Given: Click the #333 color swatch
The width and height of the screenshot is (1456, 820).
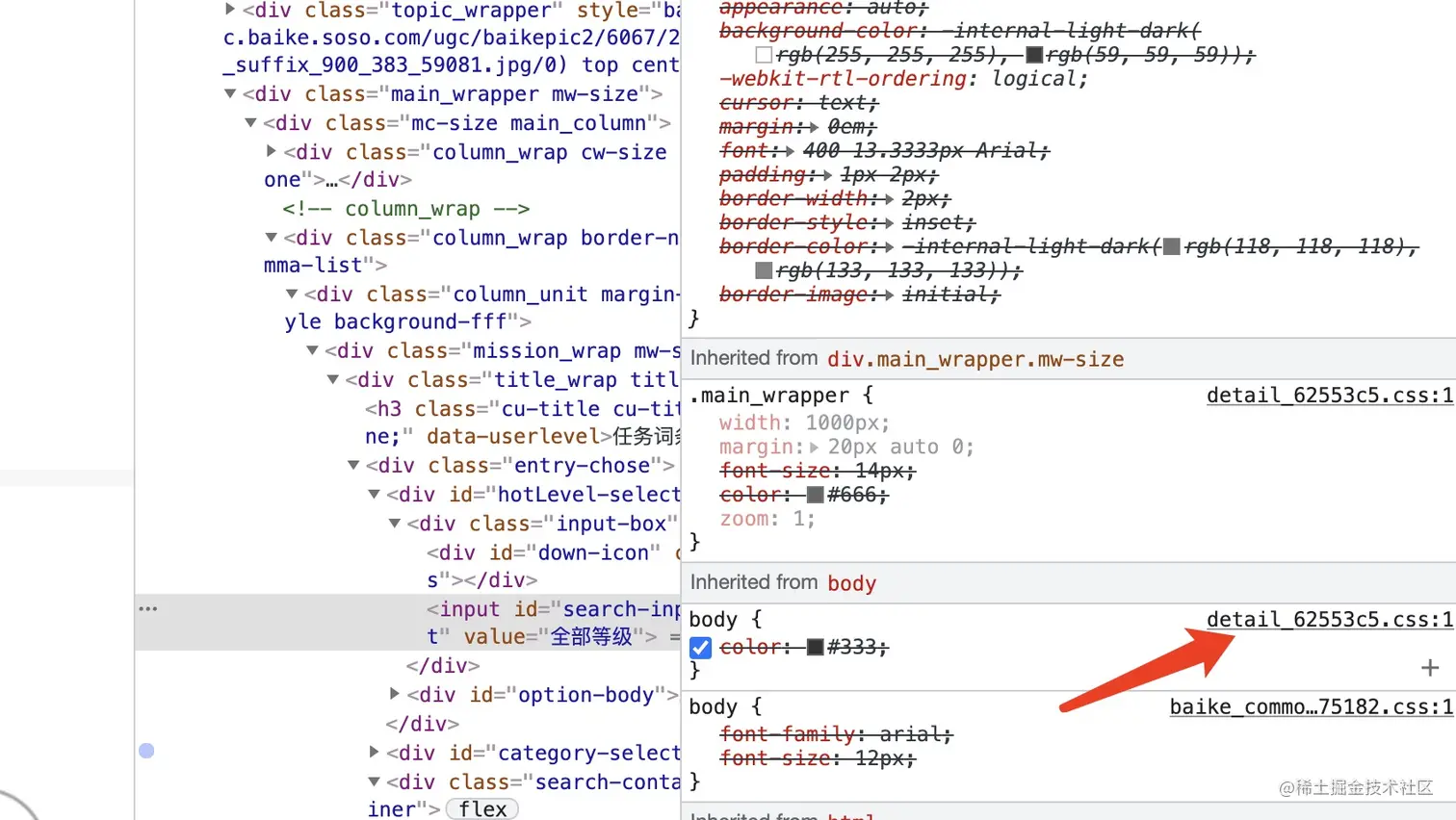Looking at the screenshot, I should coord(815,647).
